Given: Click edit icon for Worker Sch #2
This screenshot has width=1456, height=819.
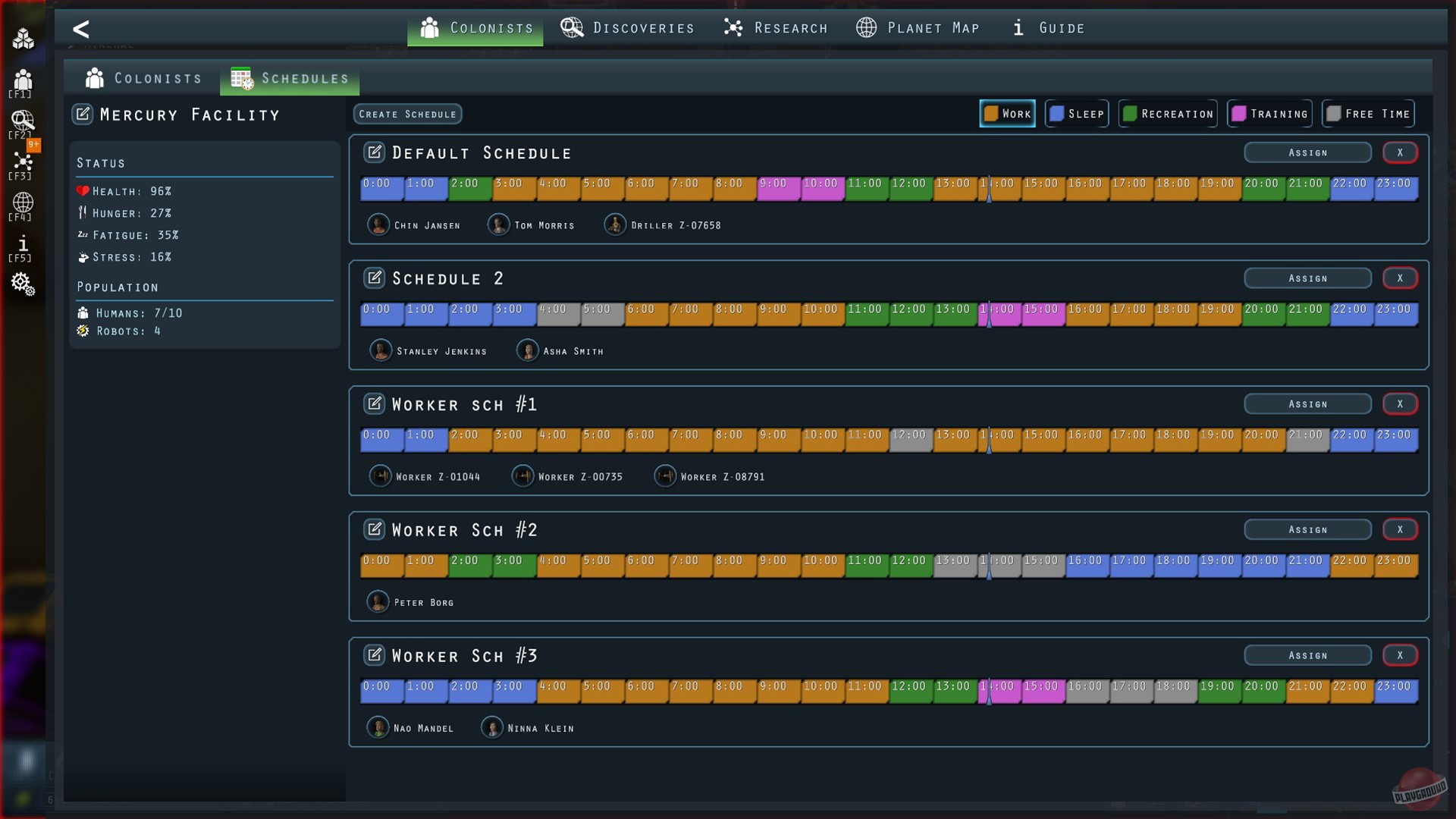Looking at the screenshot, I should point(374,529).
